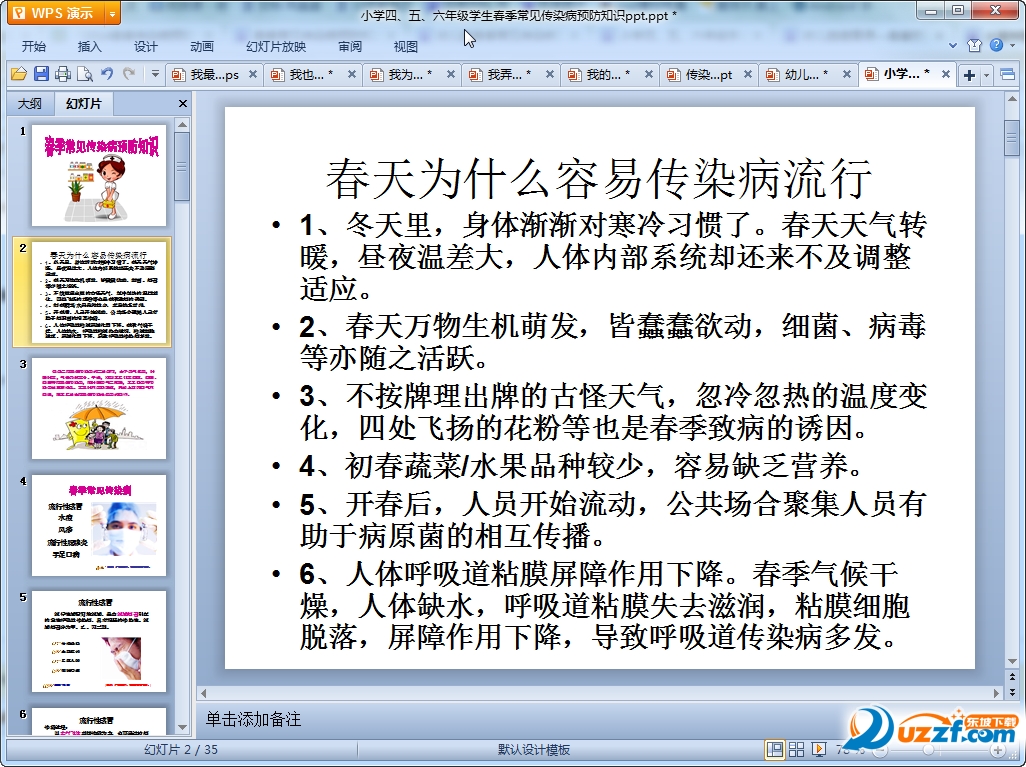Open the 幻灯片放映 ribbon tab
The height and width of the screenshot is (767, 1026).
tap(276, 46)
